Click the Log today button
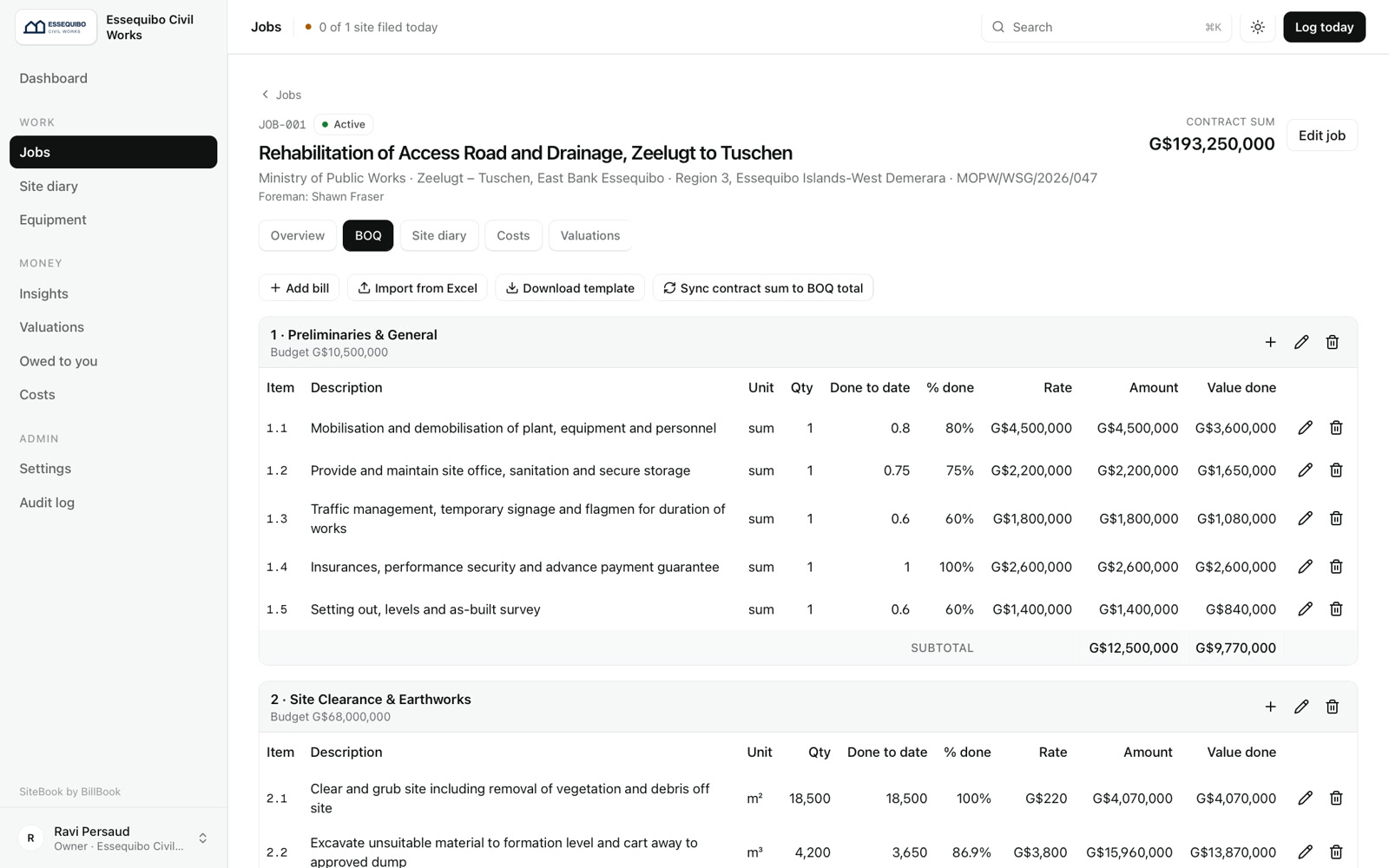The width and height of the screenshot is (1389, 868). tap(1324, 27)
